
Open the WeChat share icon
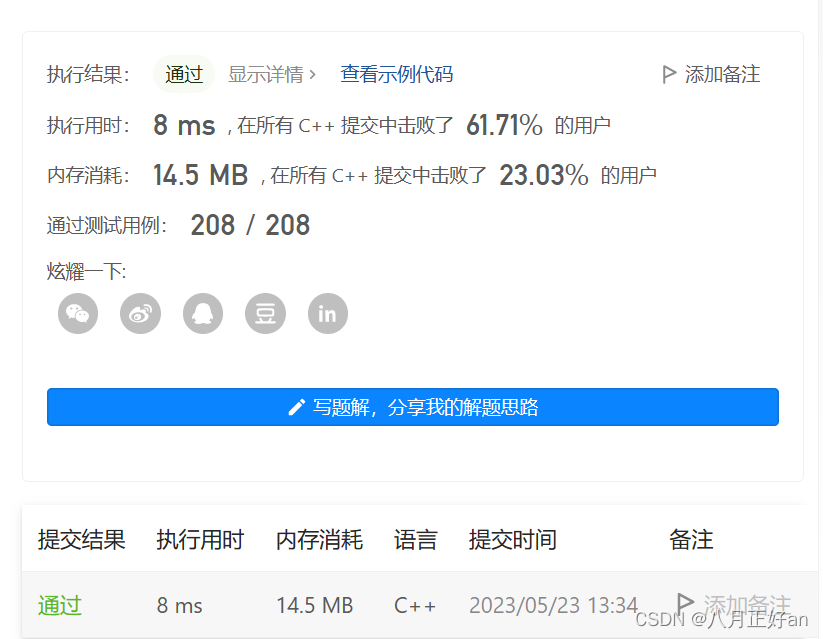click(x=78, y=313)
